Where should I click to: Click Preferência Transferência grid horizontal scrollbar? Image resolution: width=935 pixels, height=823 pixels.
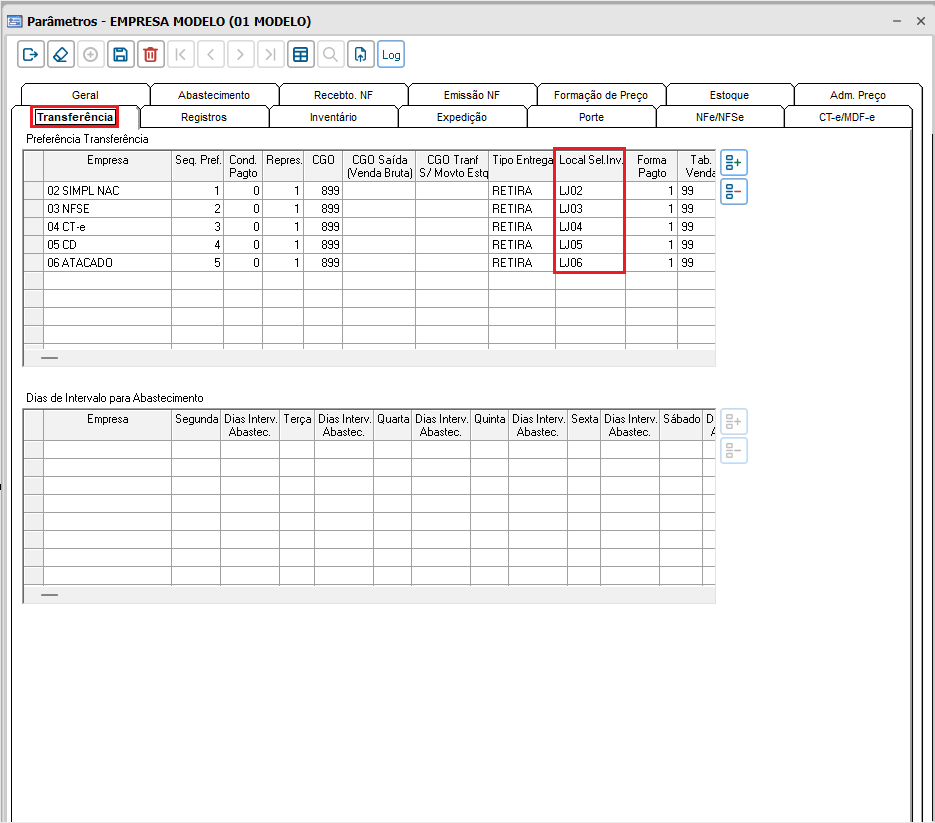(369, 358)
